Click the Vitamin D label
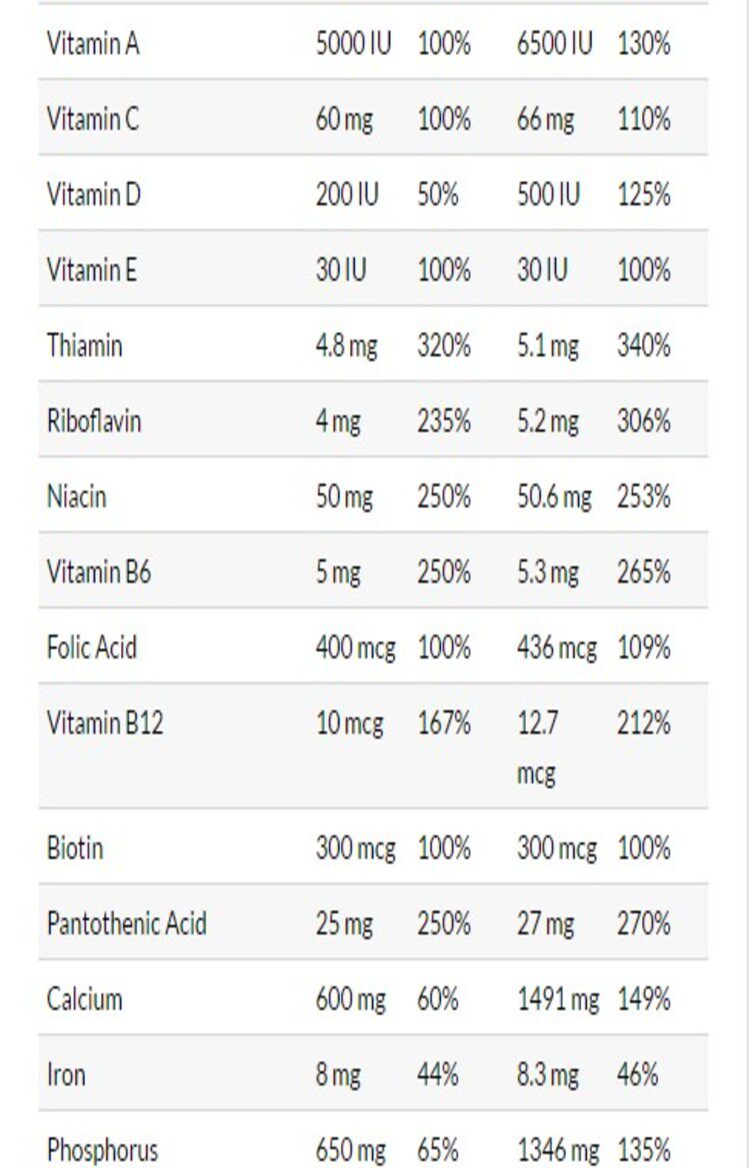The height and width of the screenshot is (1168, 750). click(x=94, y=195)
